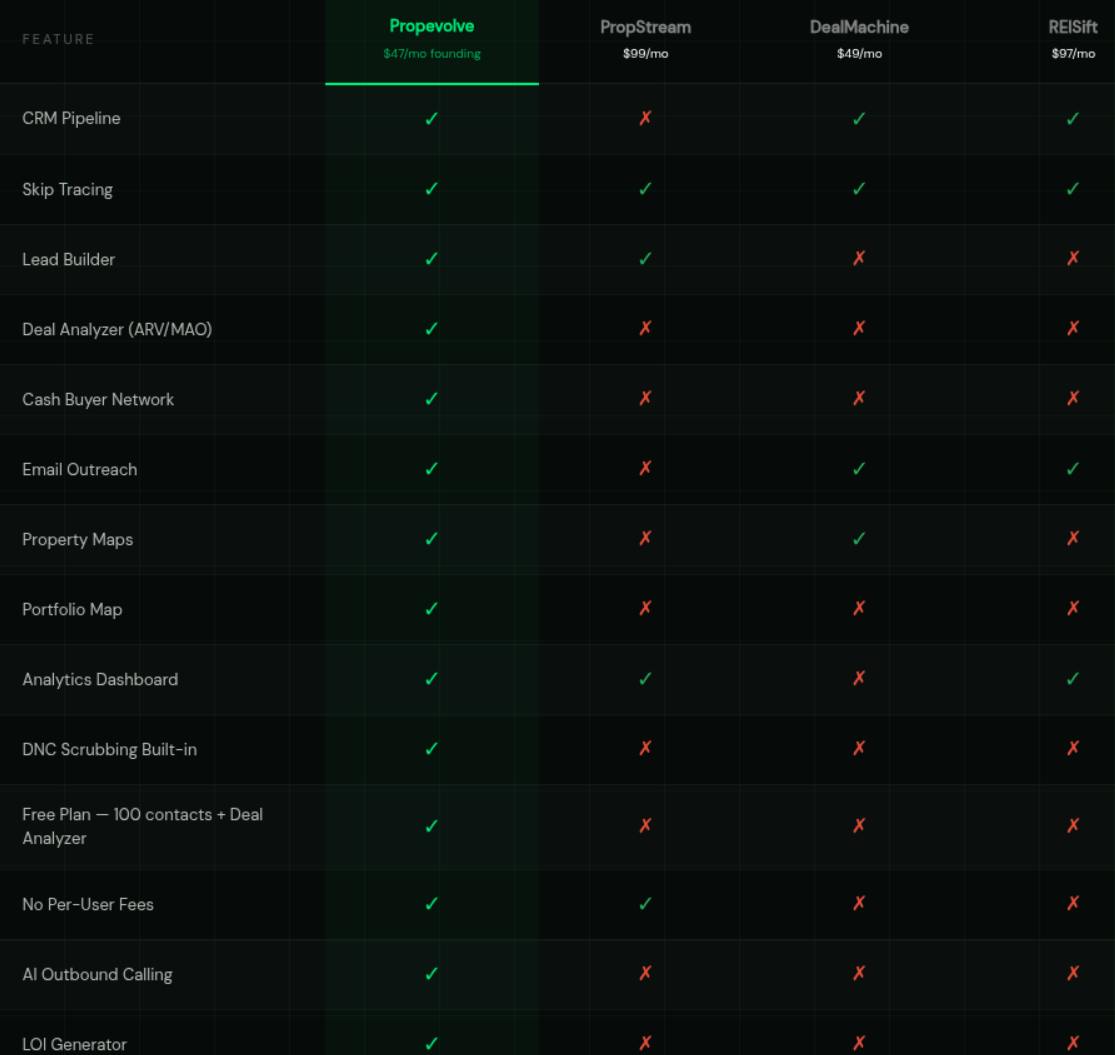1115x1055 pixels.
Task: Click DealMachine checkmark for CRM Pipeline
Action: coord(859,119)
